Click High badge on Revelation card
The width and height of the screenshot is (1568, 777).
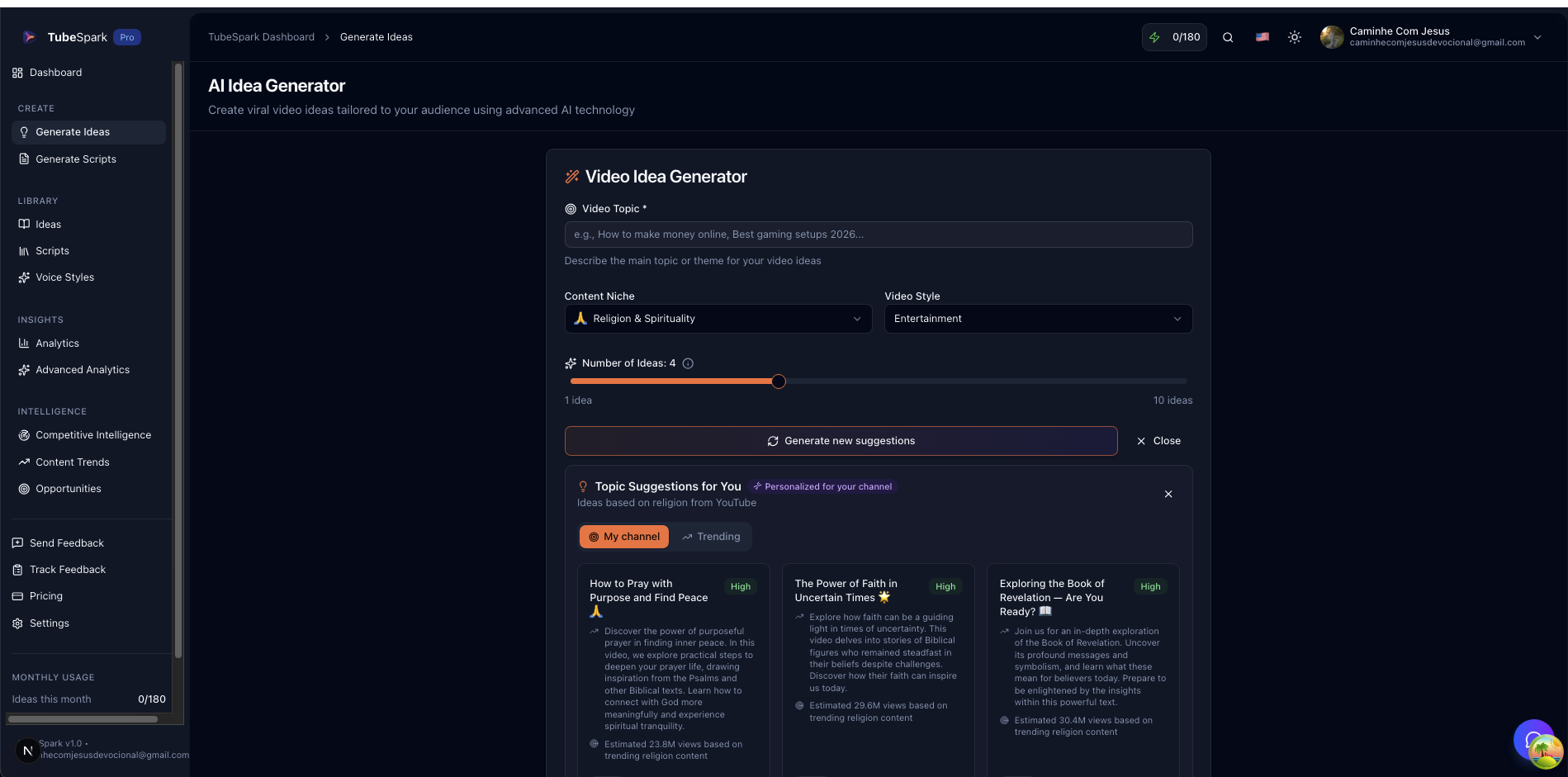(x=1150, y=586)
